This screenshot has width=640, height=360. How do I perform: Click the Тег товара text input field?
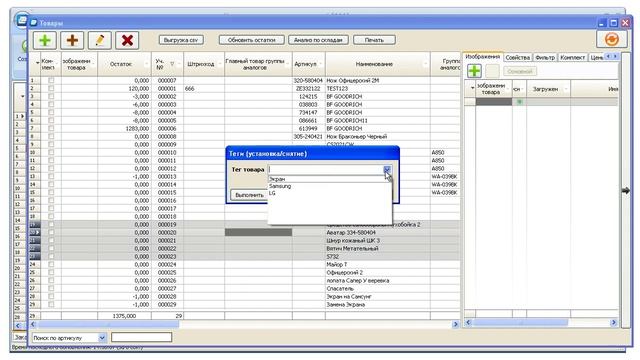point(325,169)
